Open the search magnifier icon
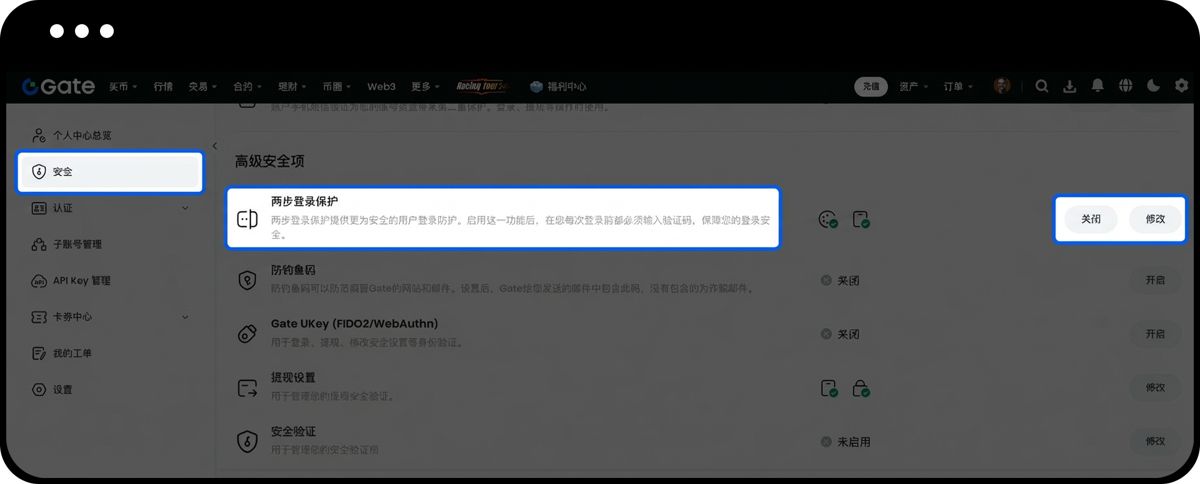 click(1041, 86)
